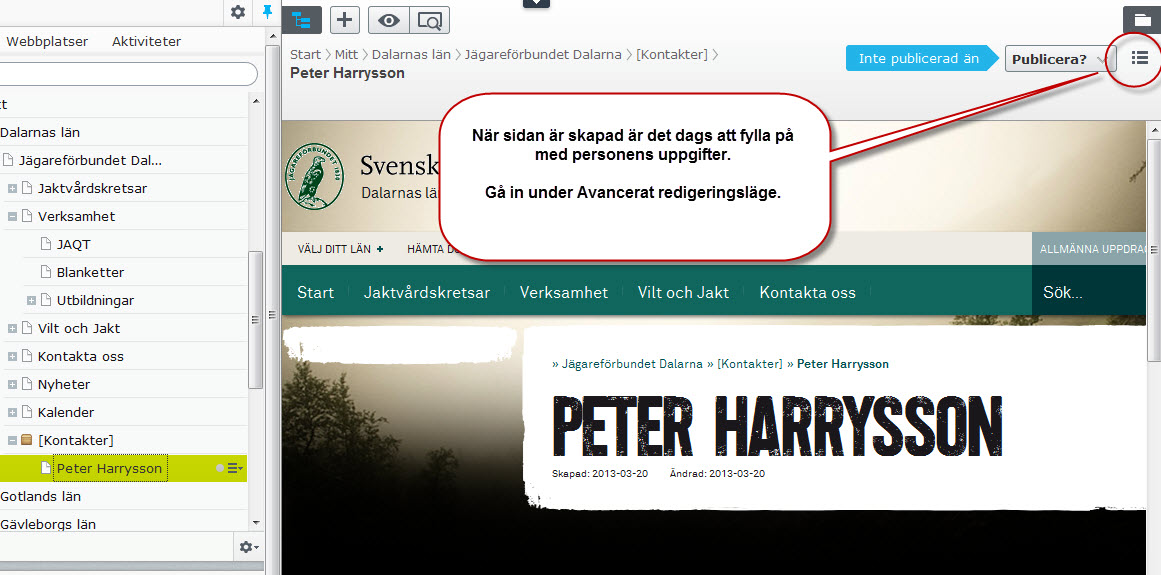Click Dalarnas län in the top breadcrumb

click(412, 55)
